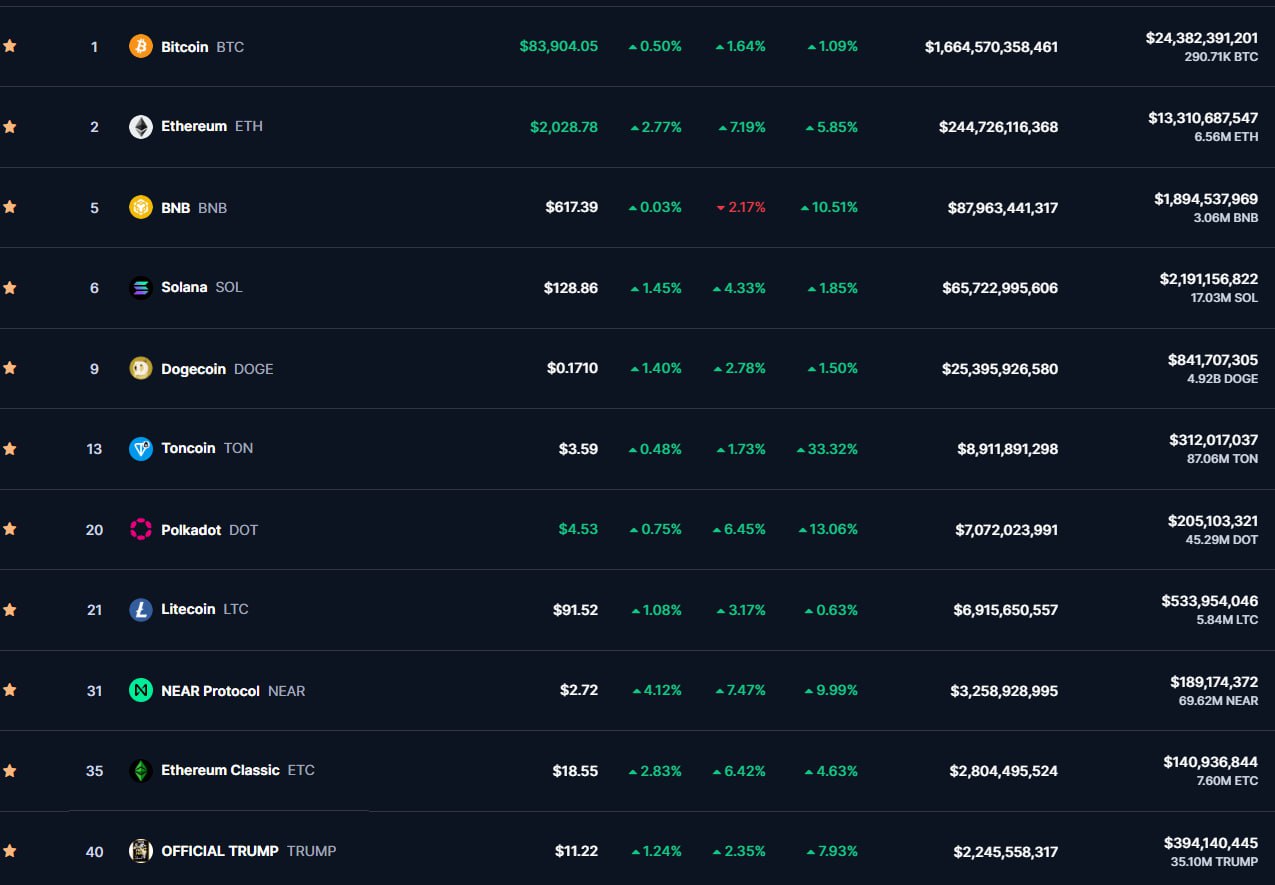
Task: Unstar Ethereum Classic from the watchlist
Action: 10,770
